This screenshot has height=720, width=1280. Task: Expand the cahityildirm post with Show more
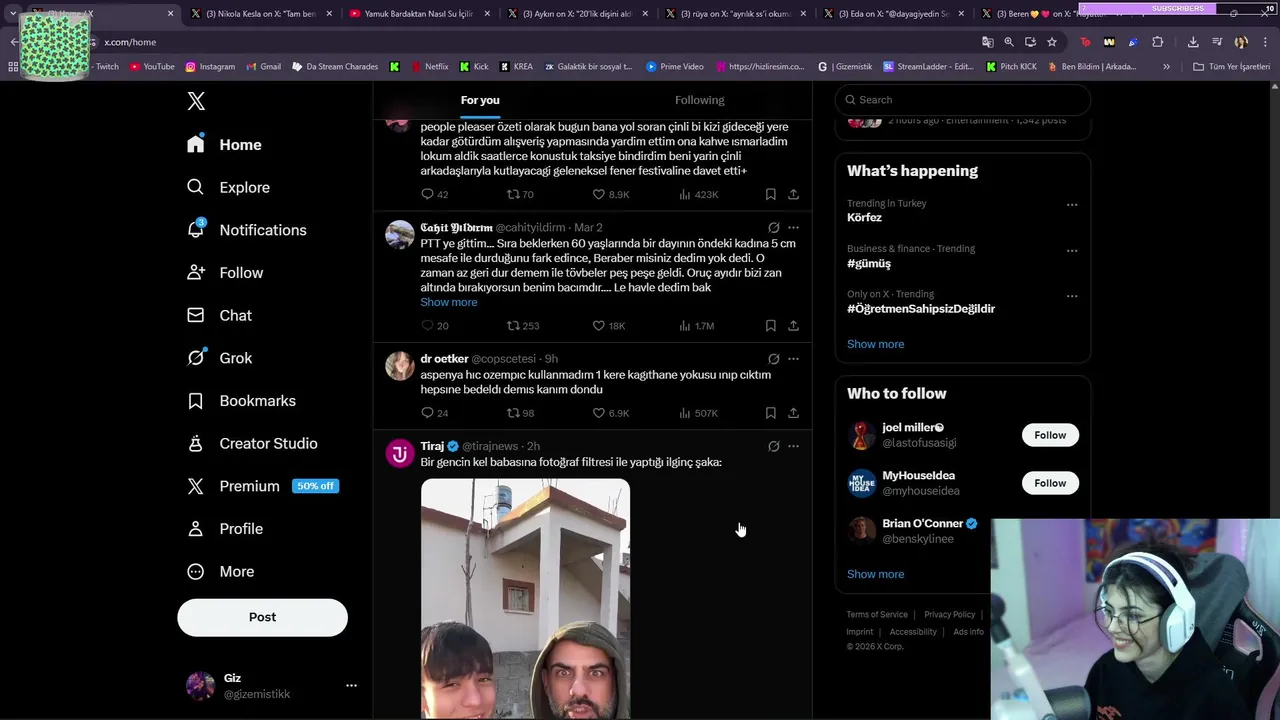pos(449,302)
